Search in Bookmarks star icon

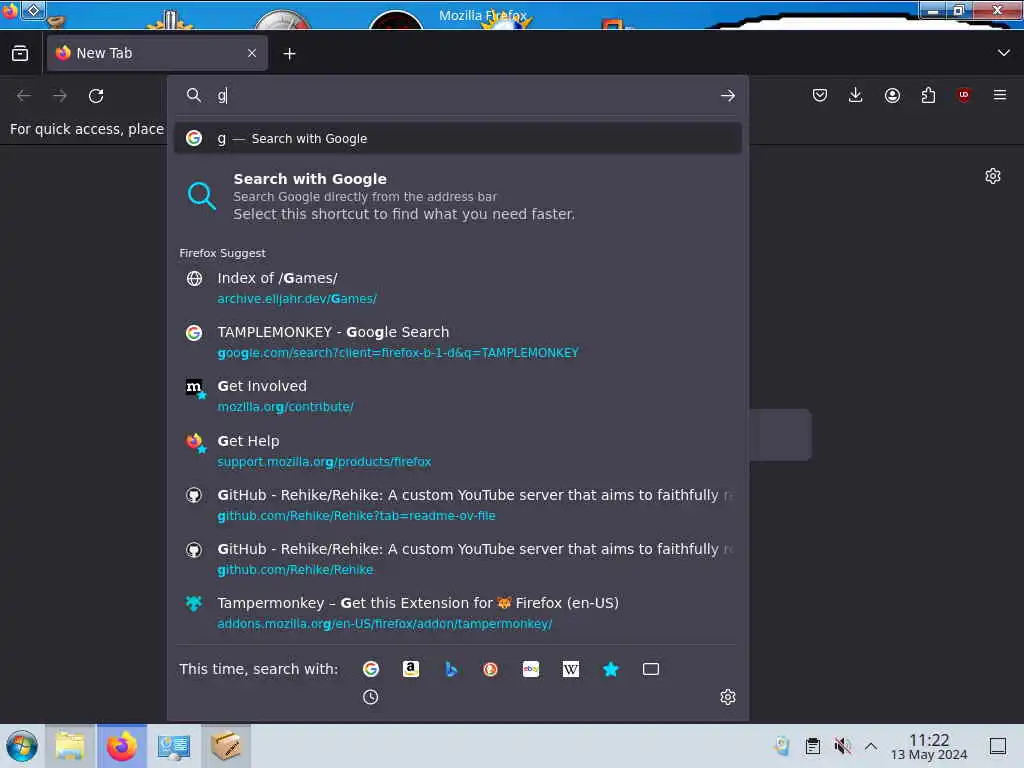coord(611,669)
